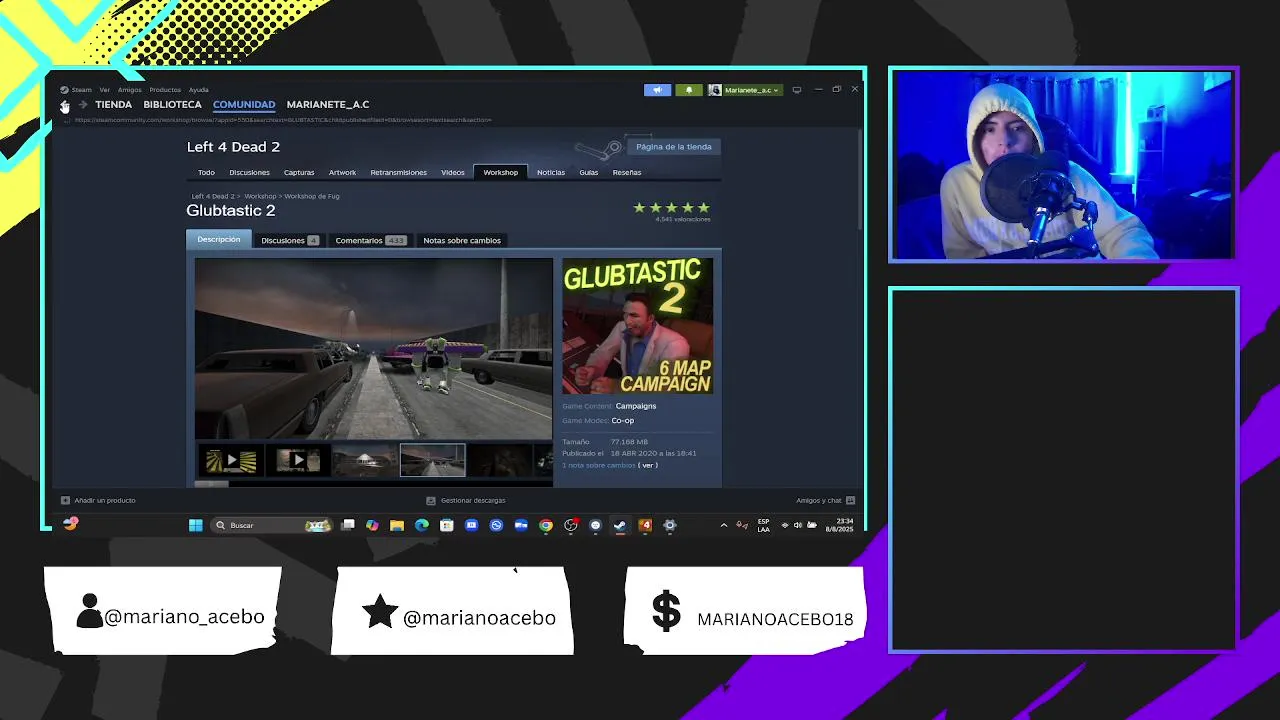Click Gestionar descargas button
This screenshot has width=1280, height=720.
466,500
